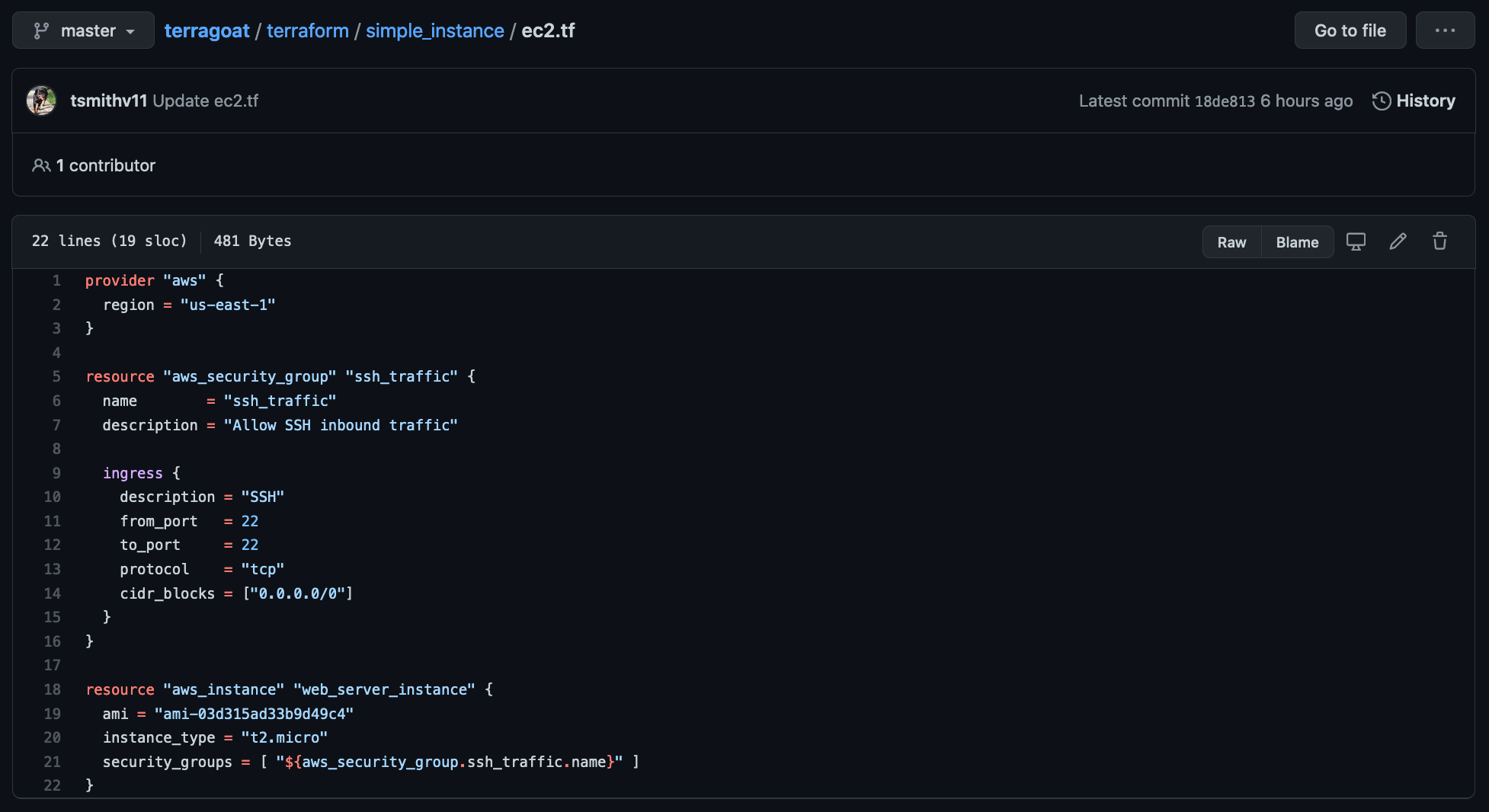Image resolution: width=1489 pixels, height=812 pixels.
Task: Select line number 5
Action: 56,376
